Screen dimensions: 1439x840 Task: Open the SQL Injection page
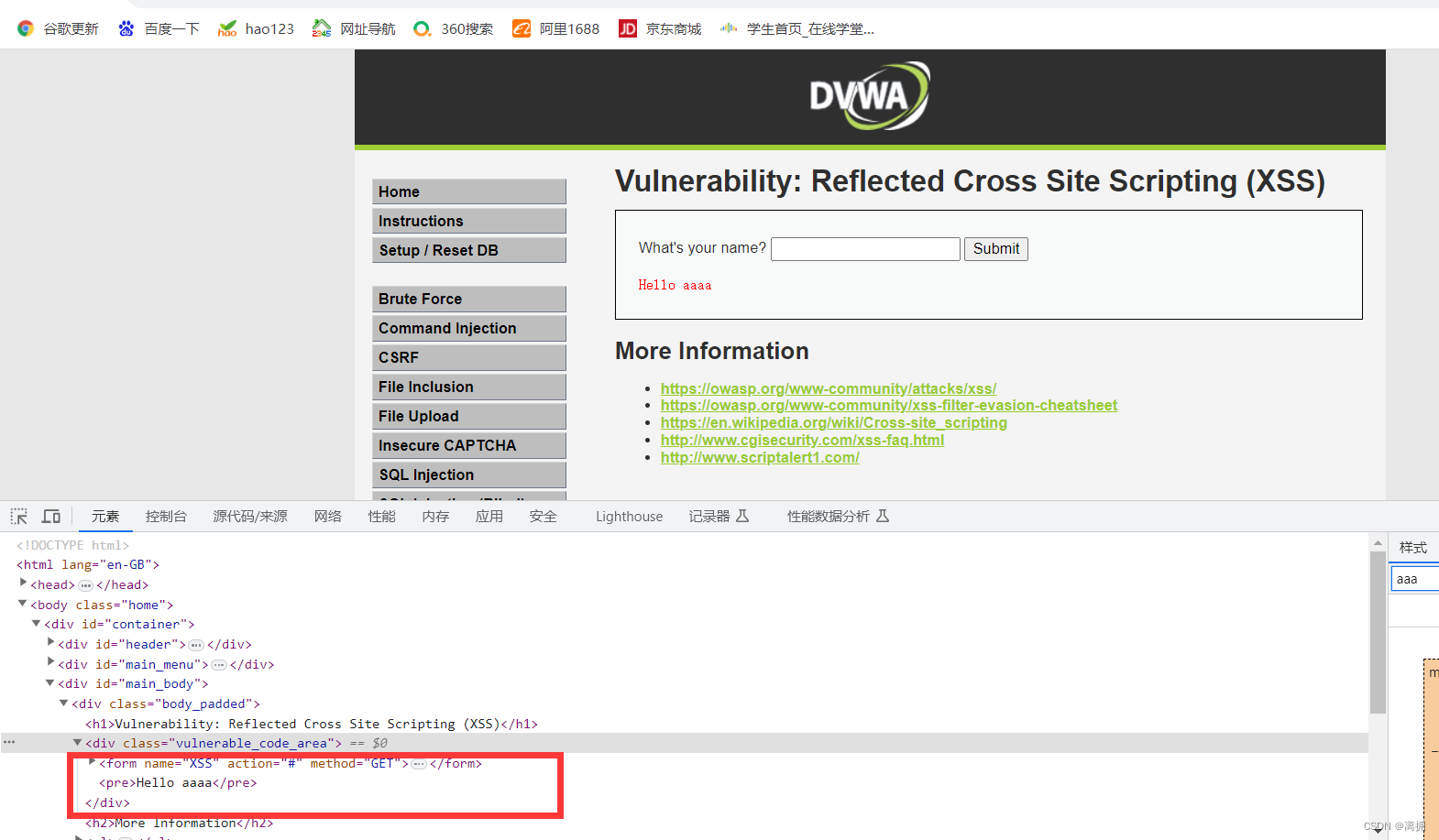pos(469,475)
